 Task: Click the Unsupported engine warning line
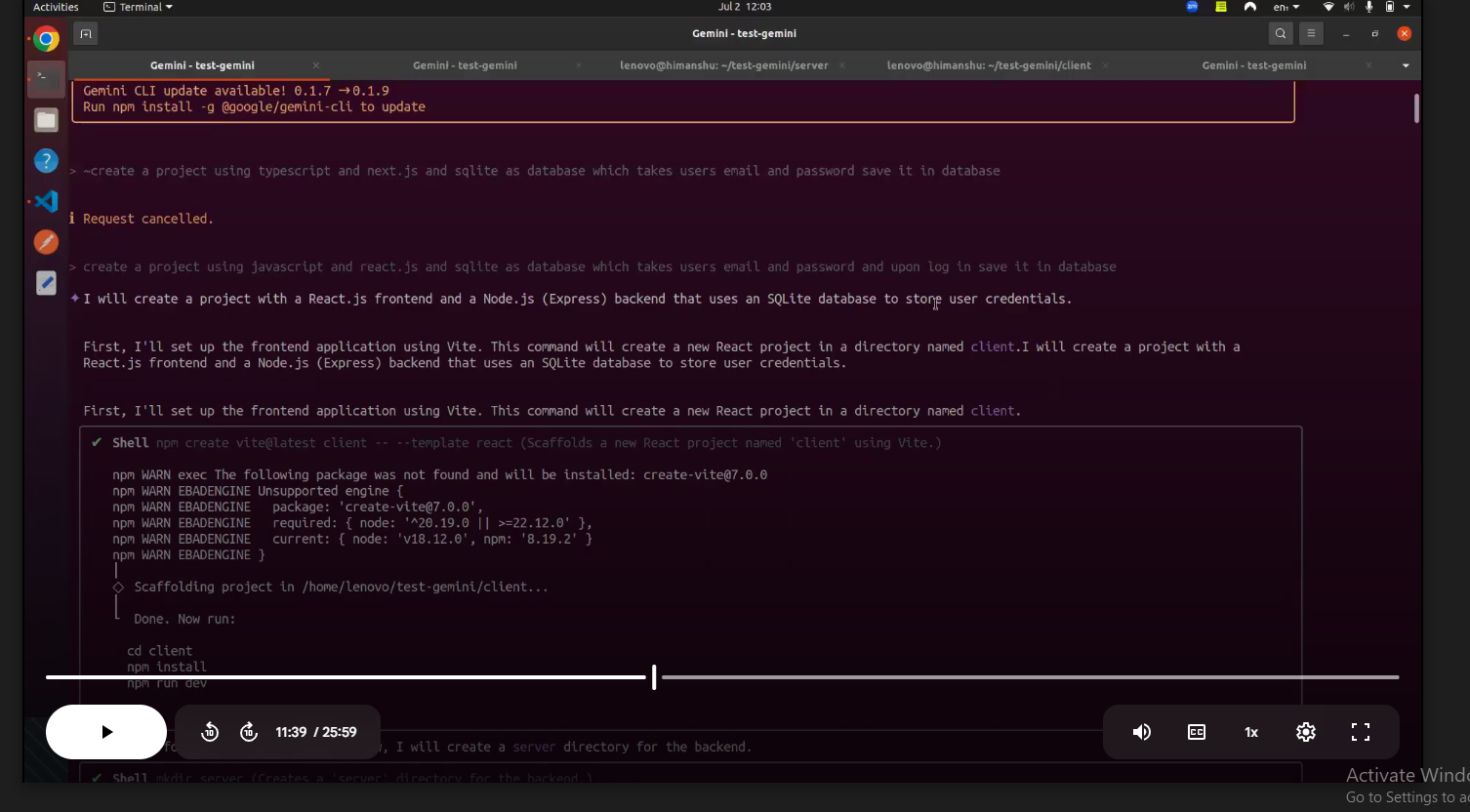click(257, 491)
